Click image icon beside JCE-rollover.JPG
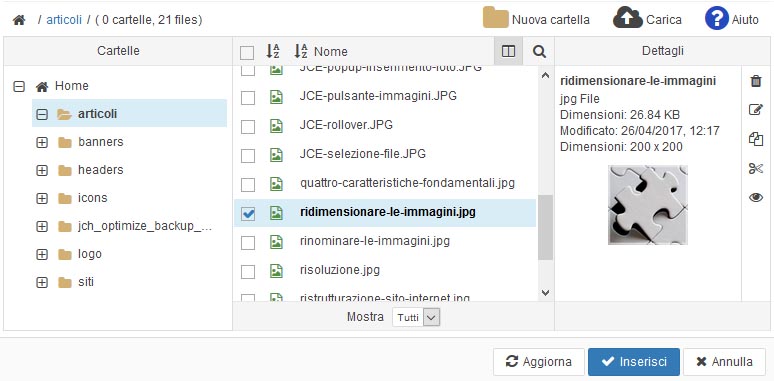The height and width of the screenshot is (381, 774). 276,126
